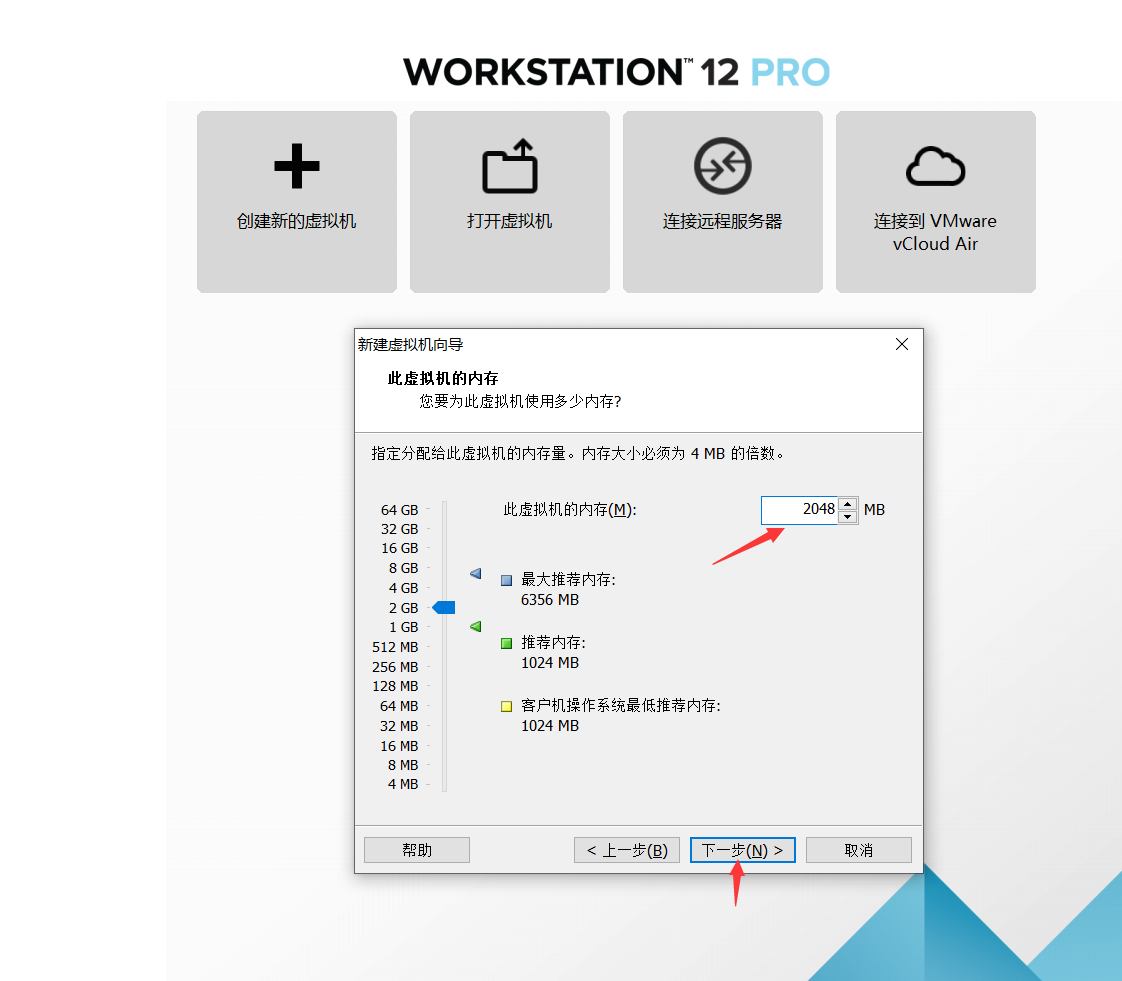Viewport: 1122px width, 981px height.
Task: Click the 8 MB slider label
Action: (x=403, y=766)
